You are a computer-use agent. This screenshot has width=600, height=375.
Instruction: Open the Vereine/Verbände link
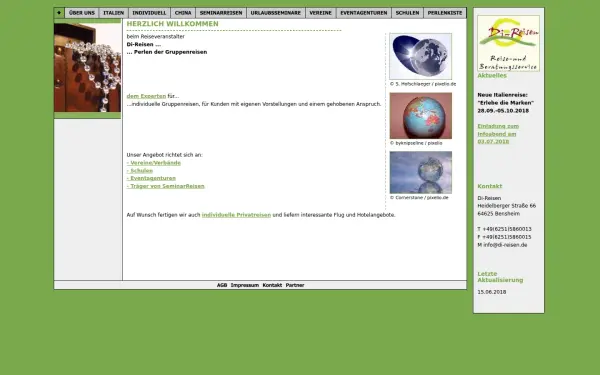pos(153,163)
